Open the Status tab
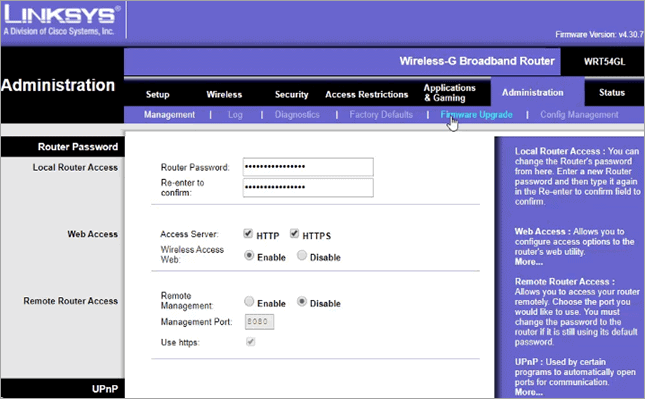 (612, 92)
